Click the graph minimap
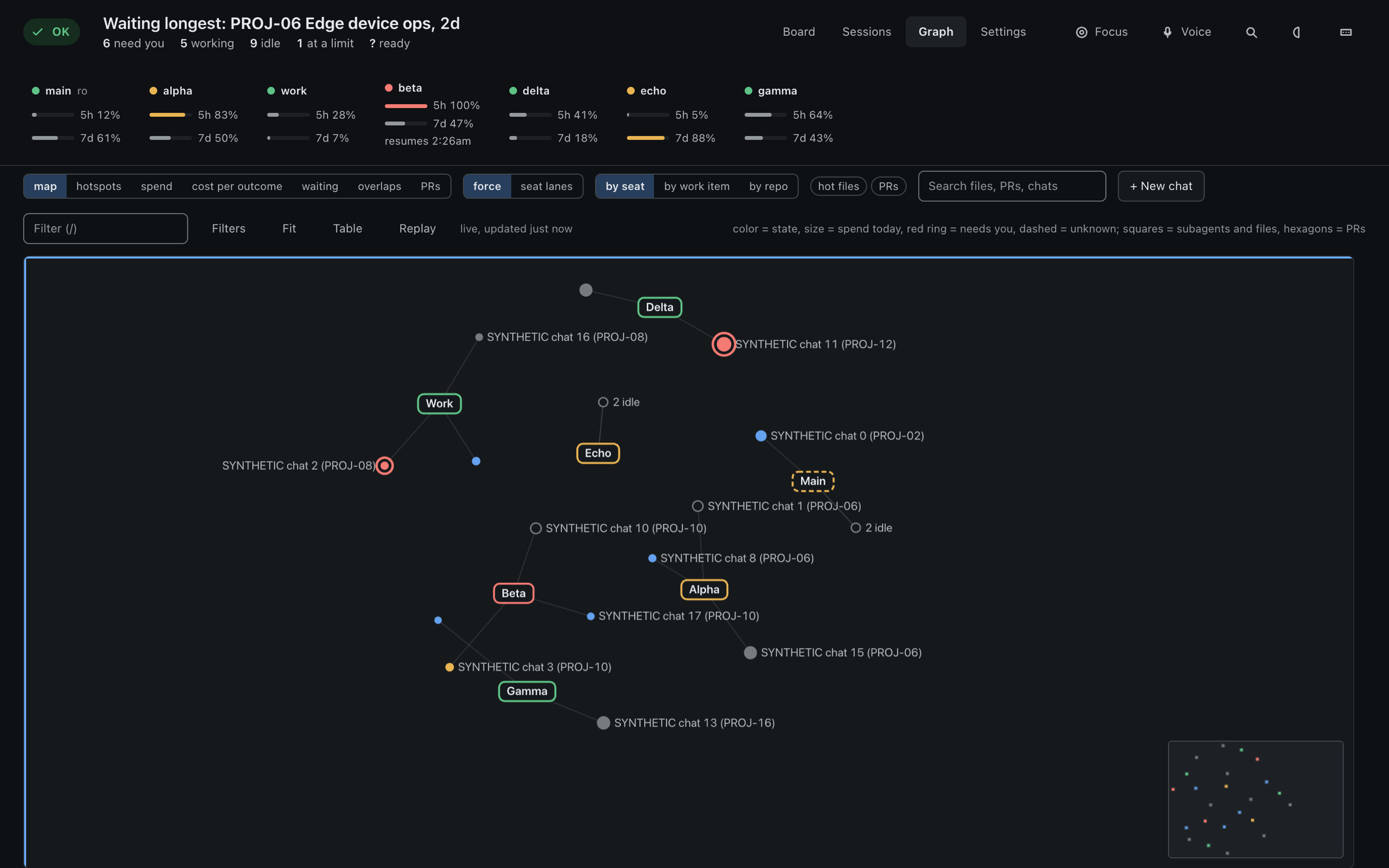The height and width of the screenshot is (868, 1389). tap(1255, 799)
